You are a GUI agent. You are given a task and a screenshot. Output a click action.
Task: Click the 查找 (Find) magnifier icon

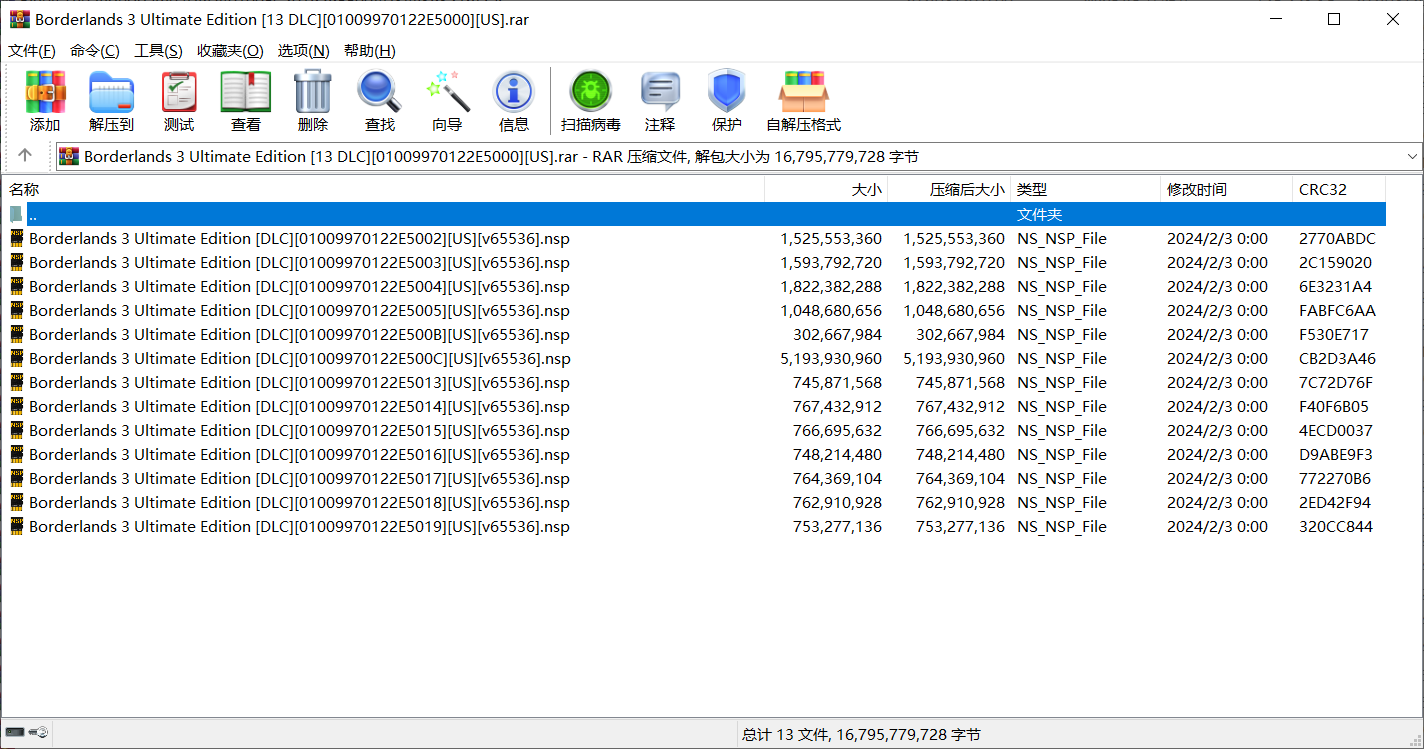380,92
